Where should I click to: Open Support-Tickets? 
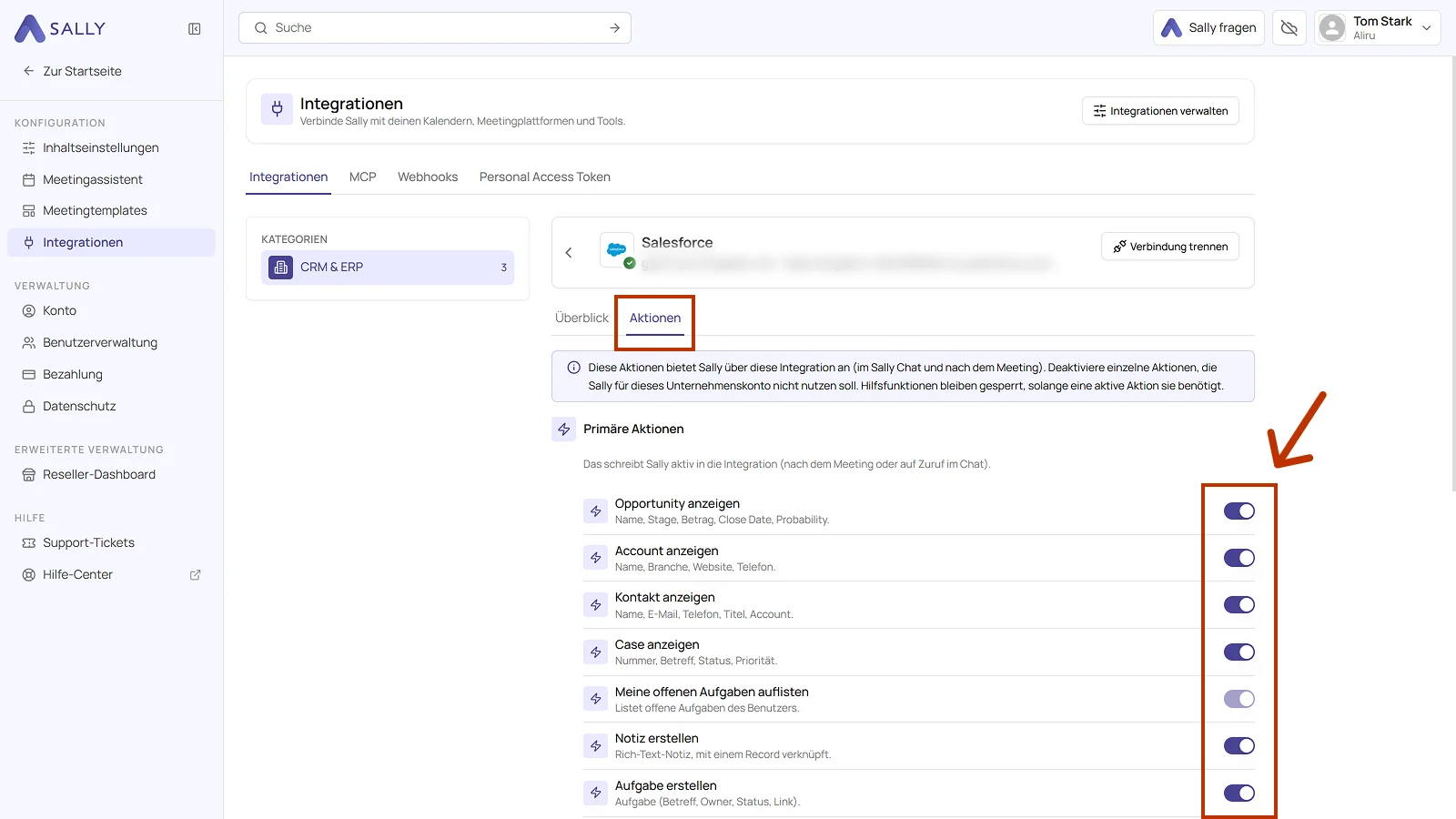pos(111,542)
